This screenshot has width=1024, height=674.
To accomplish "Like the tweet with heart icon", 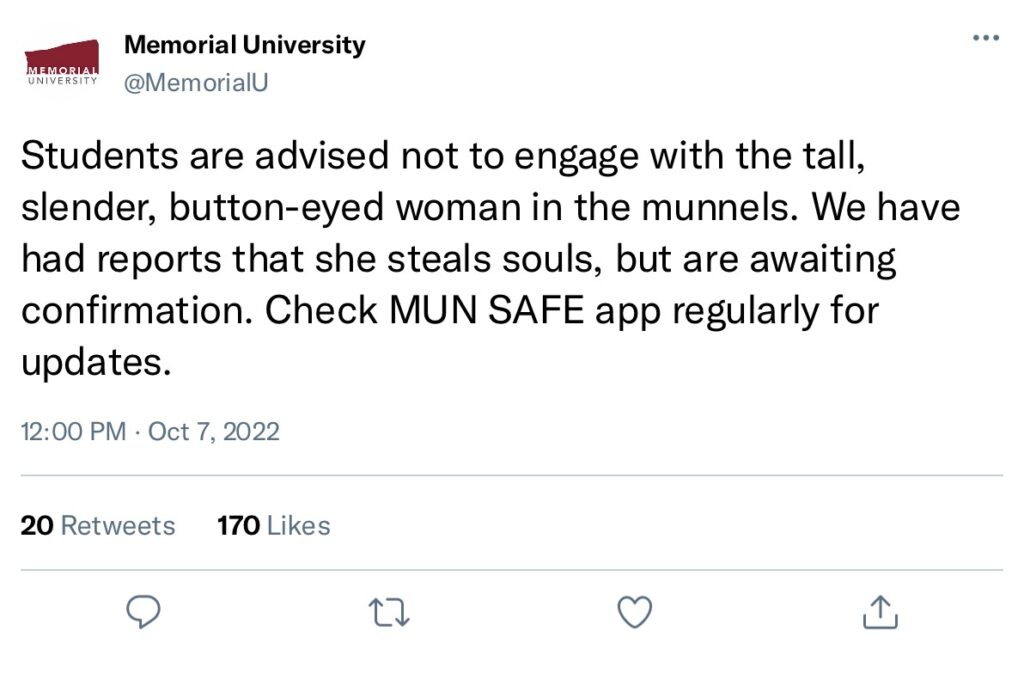I will (x=634, y=612).
